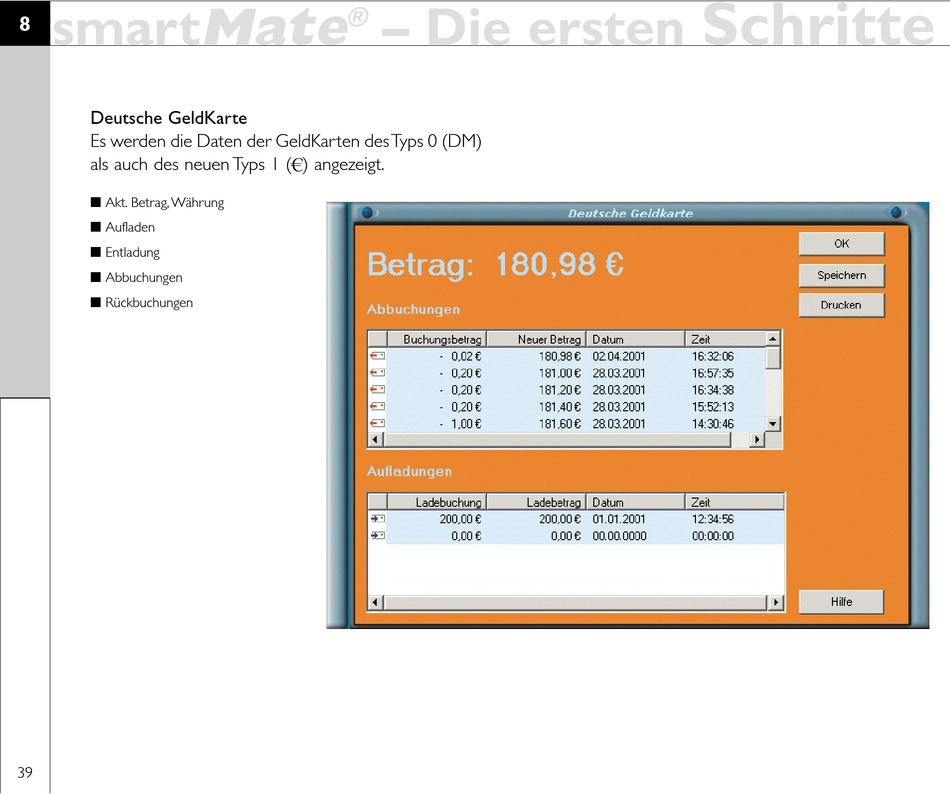Click the Speichern button

(x=842, y=275)
